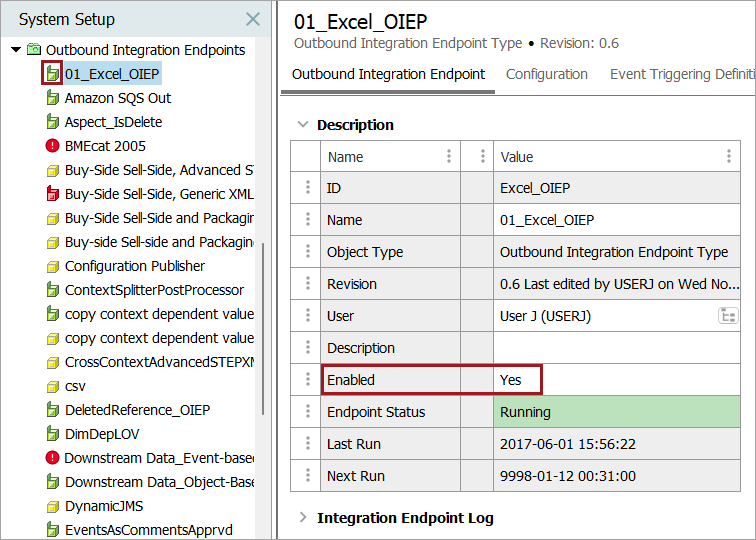The height and width of the screenshot is (540, 756).
Task: Click the Downstream Data_Event-based error icon
Action: coord(52,458)
